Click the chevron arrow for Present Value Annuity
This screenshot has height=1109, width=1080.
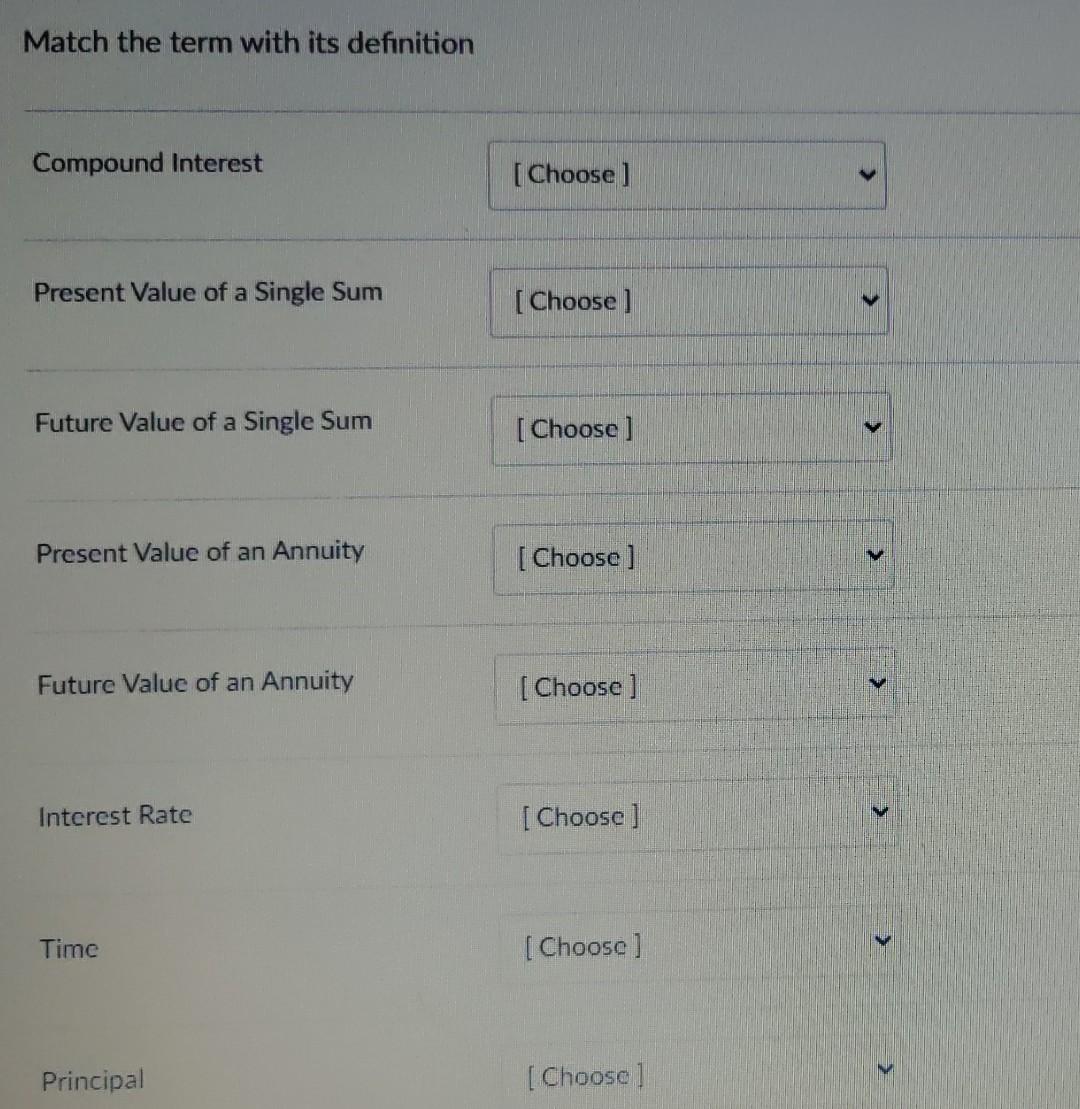click(874, 555)
